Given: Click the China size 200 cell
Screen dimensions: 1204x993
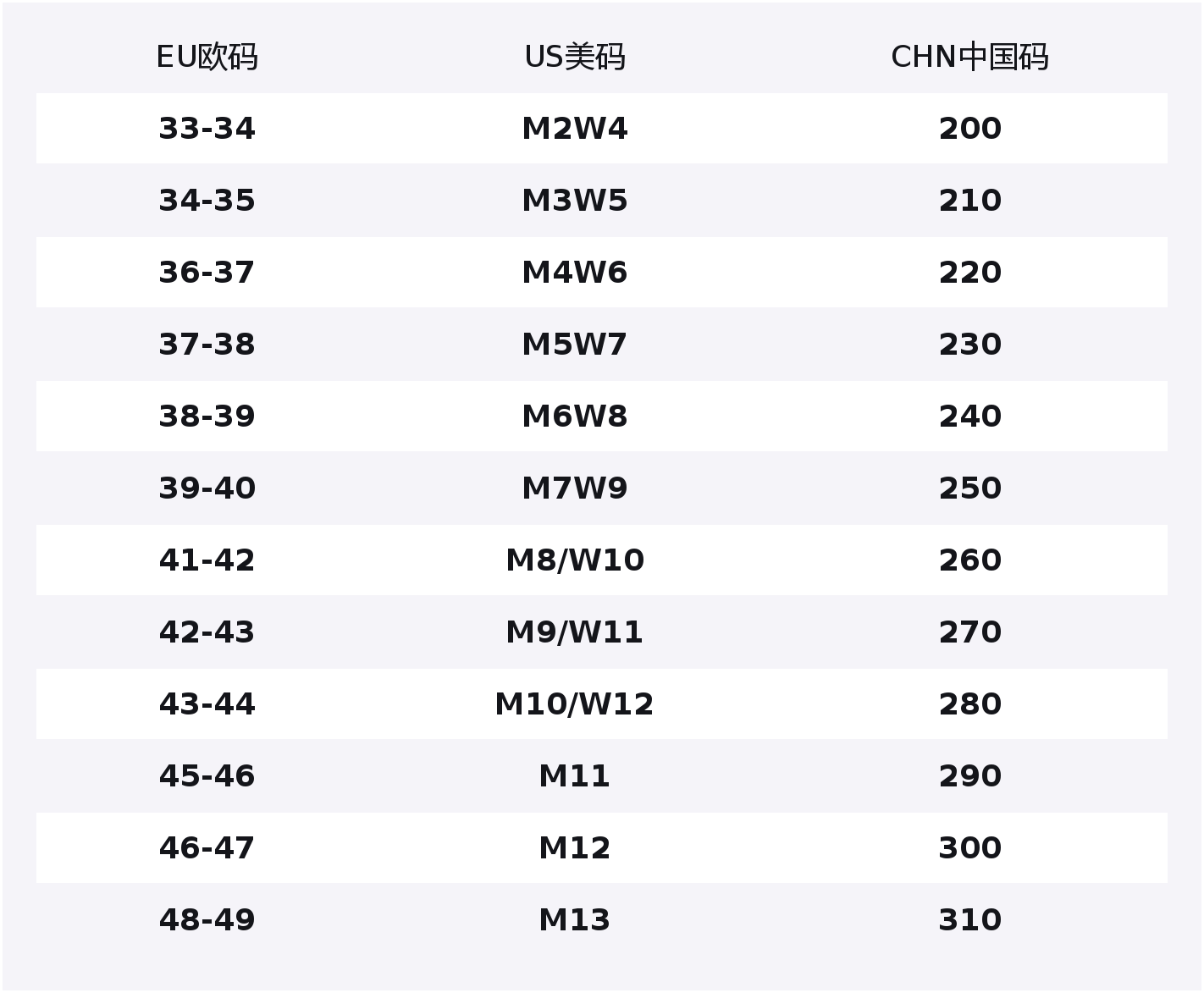Looking at the screenshot, I should pyautogui.click(x=969, y=129).
